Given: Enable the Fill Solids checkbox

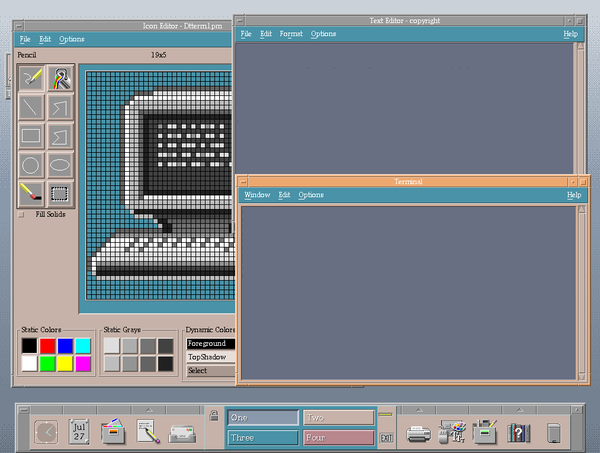Looking at the screenshot, I should (x=23, y=214).
